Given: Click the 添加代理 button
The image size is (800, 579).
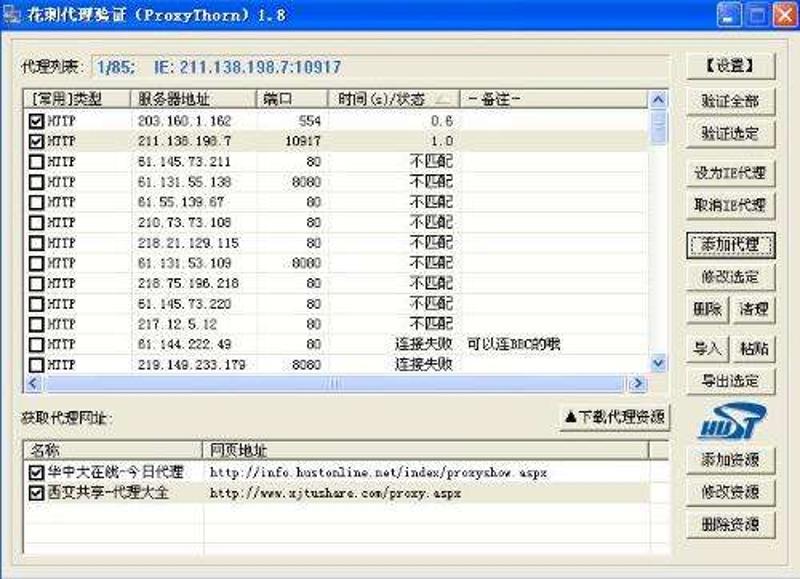Looking at the screenshot, I should 730,245.
